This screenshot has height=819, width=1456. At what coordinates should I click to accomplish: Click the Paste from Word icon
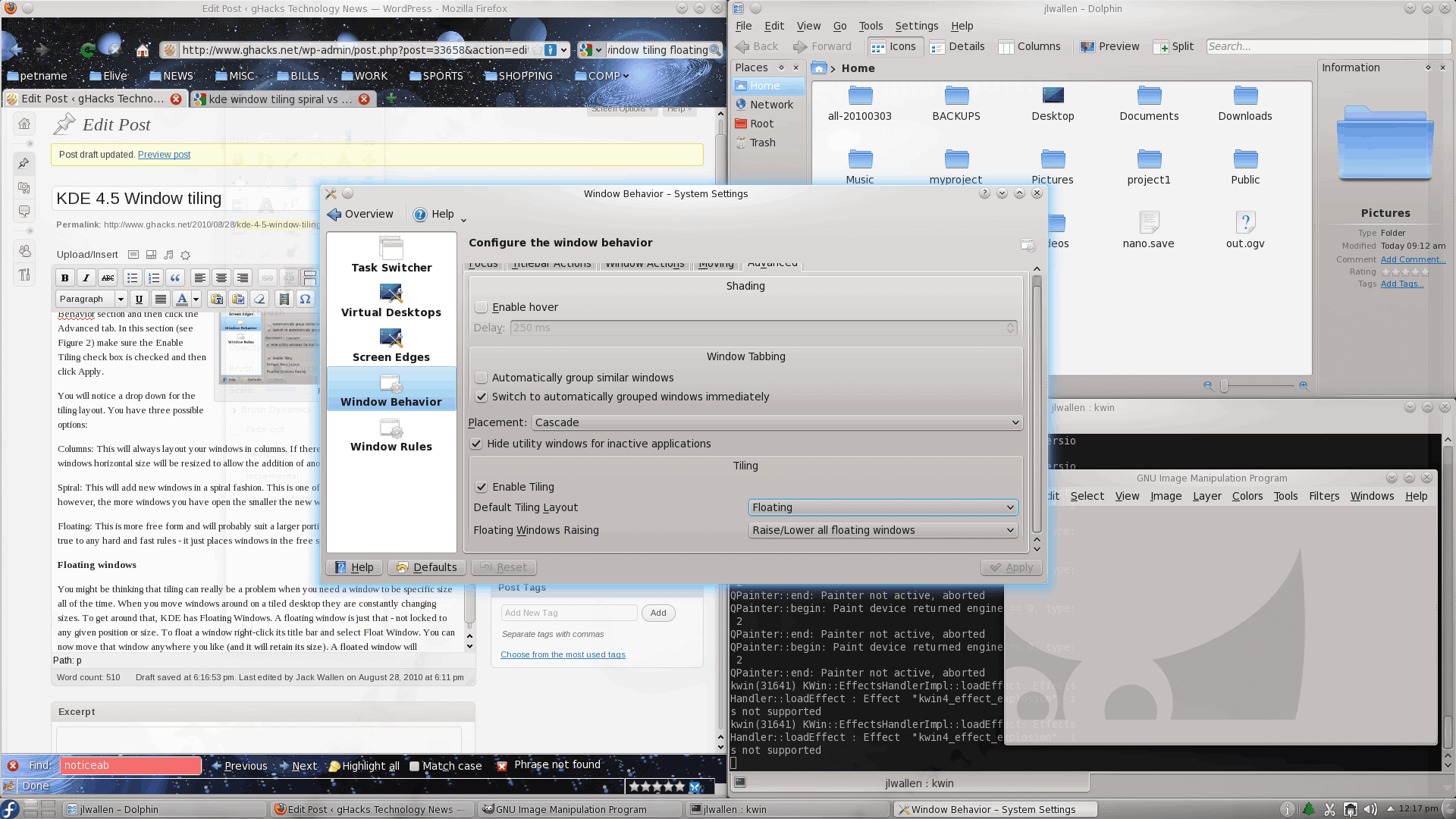238,299
